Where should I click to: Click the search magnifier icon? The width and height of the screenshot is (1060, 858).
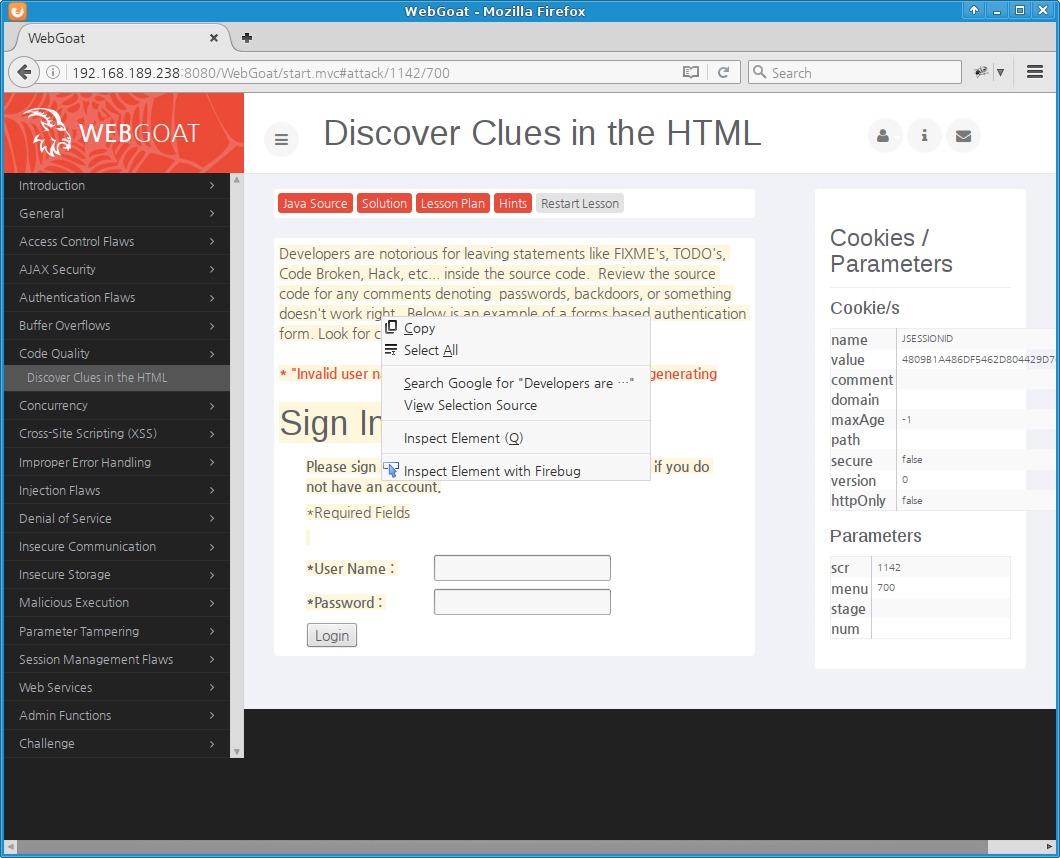click(x=760, y=72)
